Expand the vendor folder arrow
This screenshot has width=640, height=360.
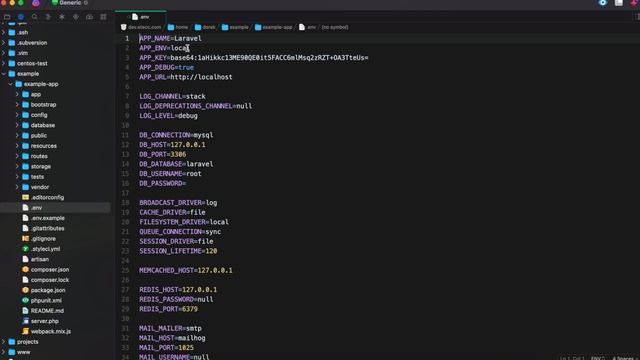[x=17, y=187]
